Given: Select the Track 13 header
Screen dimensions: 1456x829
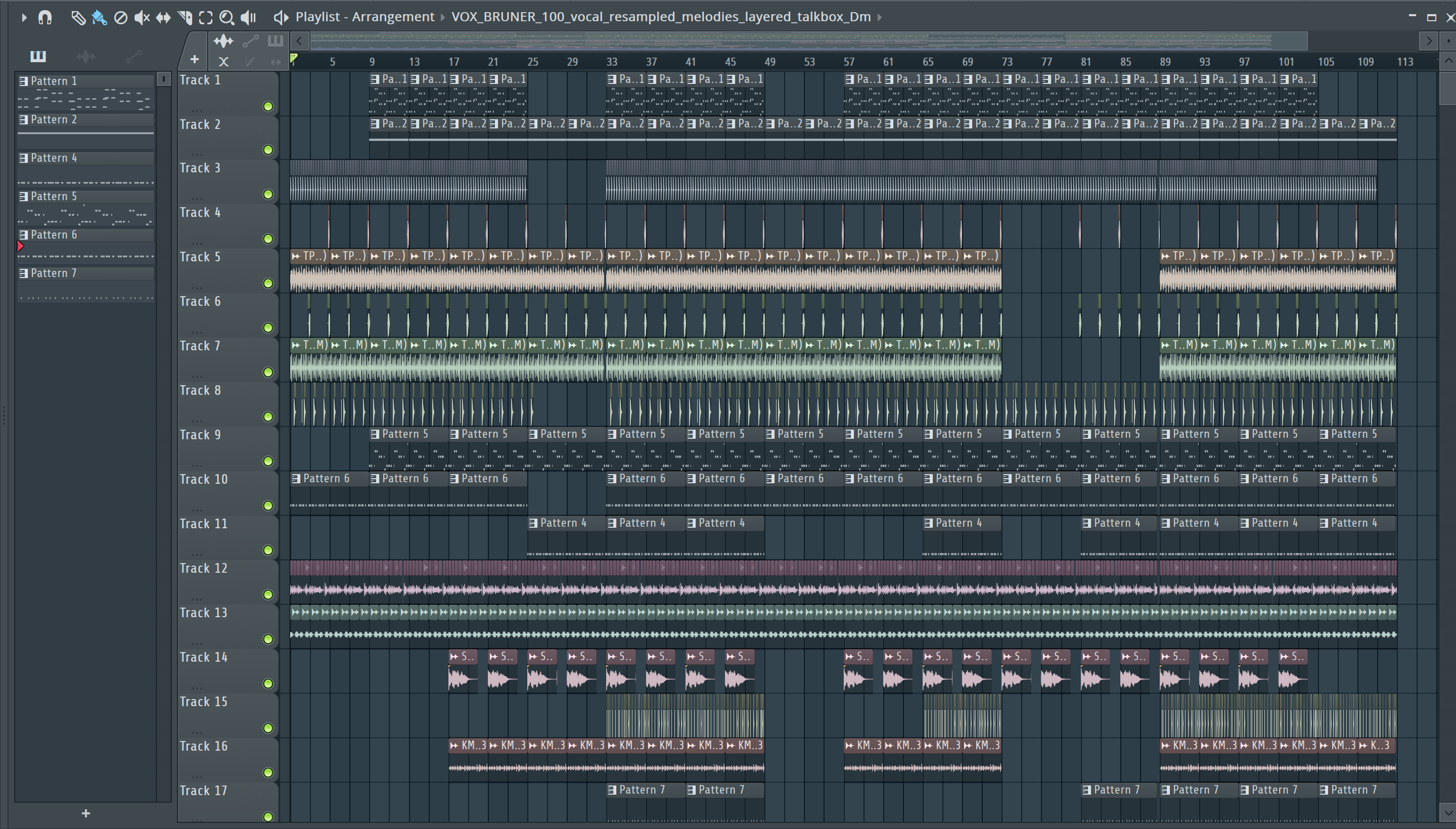Looking at the screenshot, I should click(228, 626).
